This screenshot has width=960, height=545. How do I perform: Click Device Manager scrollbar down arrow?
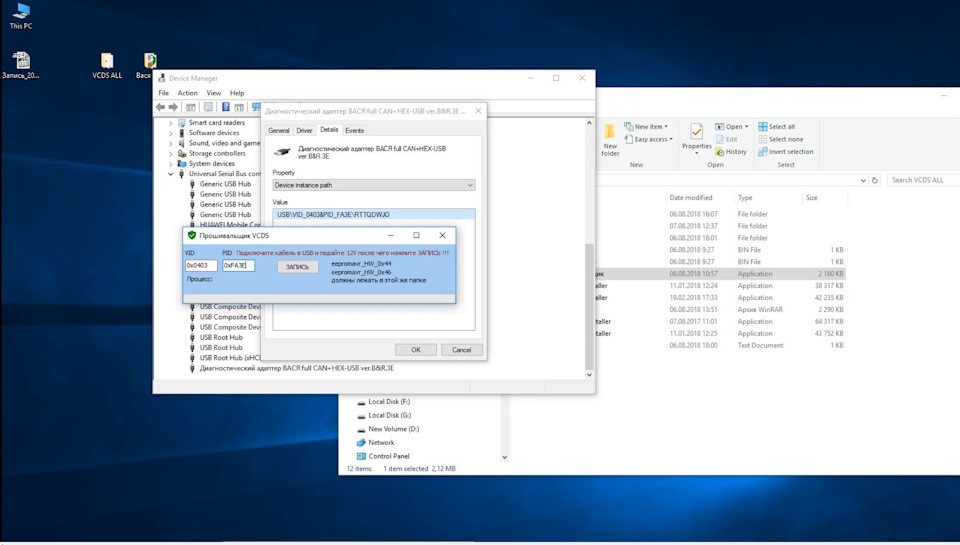point(590,375)
